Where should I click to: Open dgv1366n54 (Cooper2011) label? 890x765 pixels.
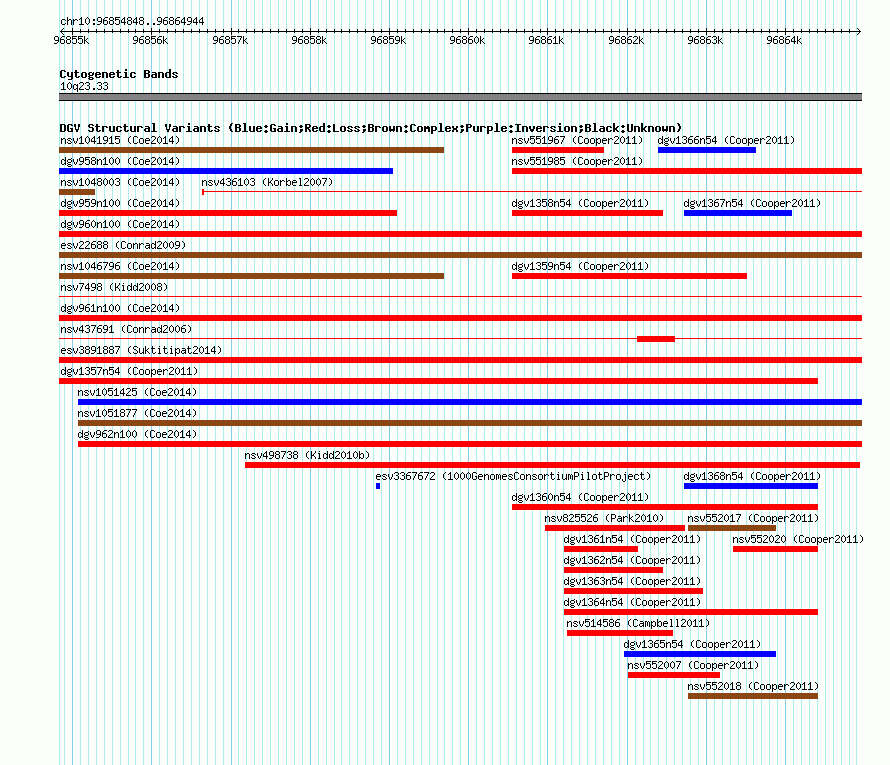click(x=726, y=140)
